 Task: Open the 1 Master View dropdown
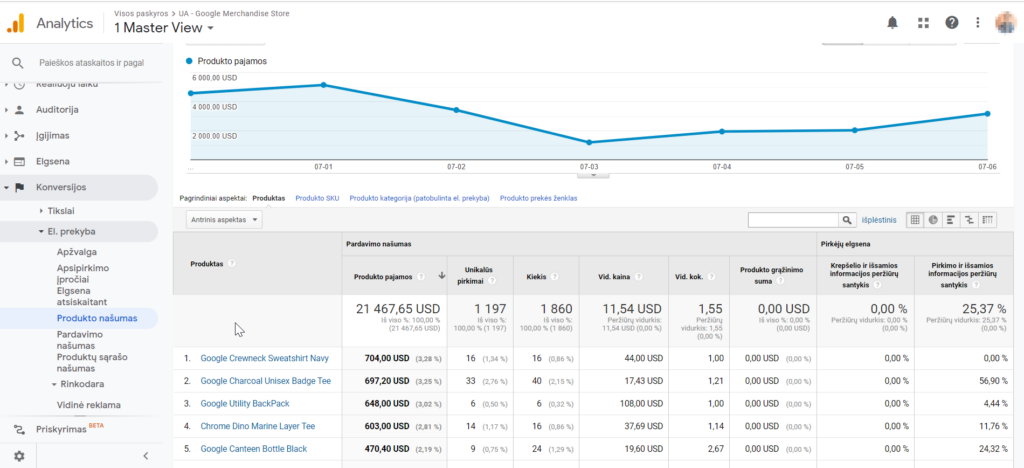(164, 27)
